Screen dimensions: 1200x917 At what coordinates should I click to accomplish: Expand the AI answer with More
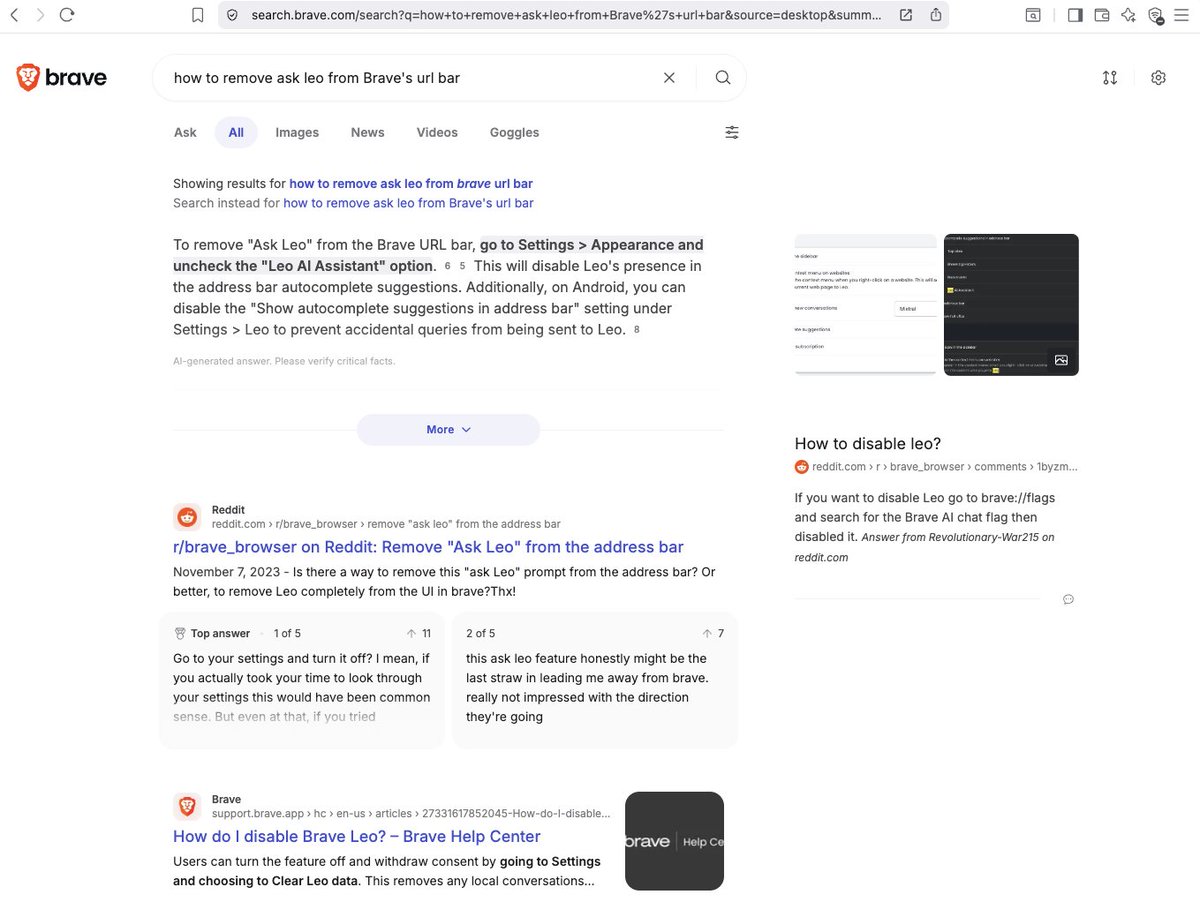(x=448, y=430)
